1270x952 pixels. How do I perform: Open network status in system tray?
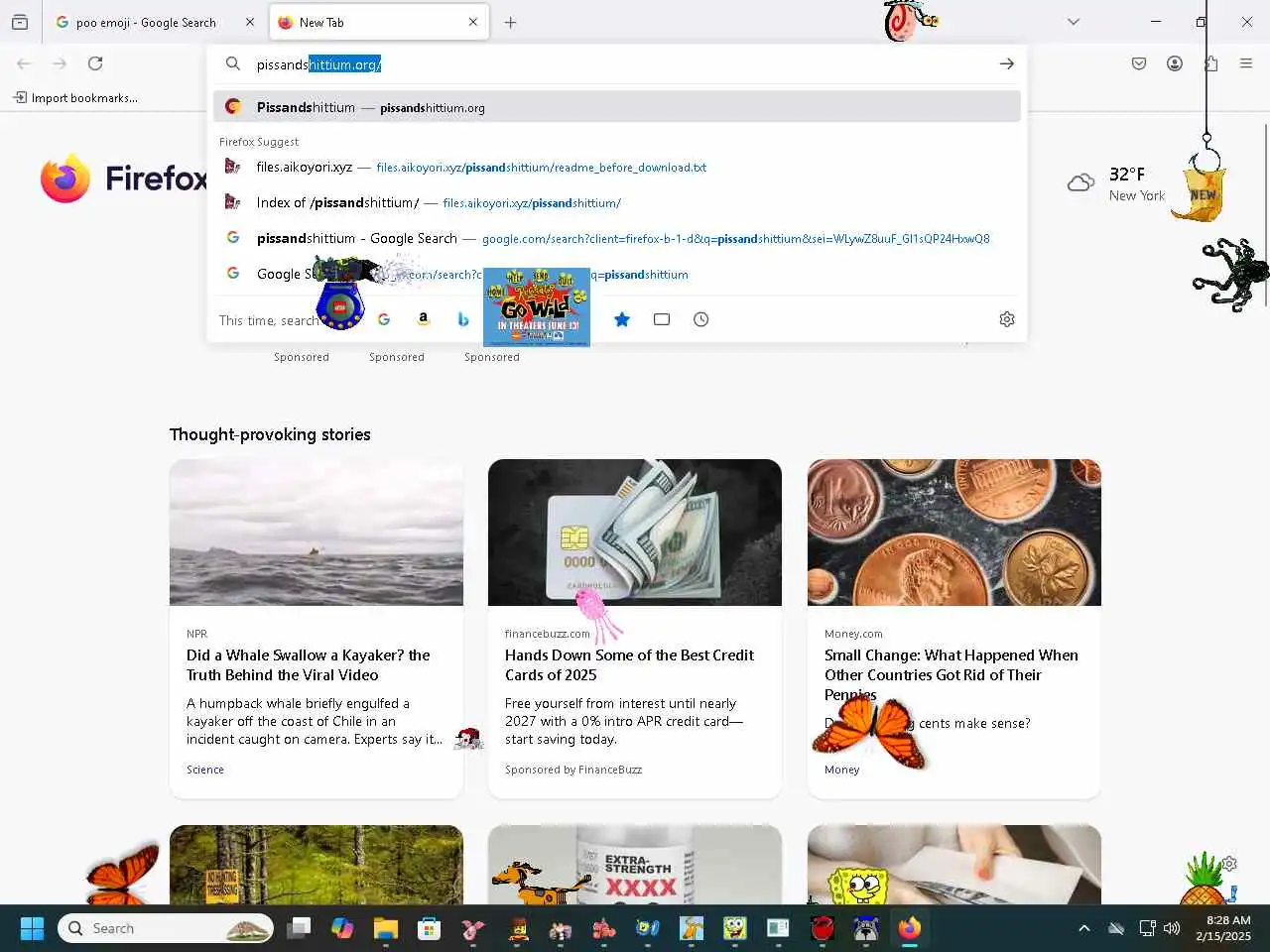click(x=1147, y=929)
